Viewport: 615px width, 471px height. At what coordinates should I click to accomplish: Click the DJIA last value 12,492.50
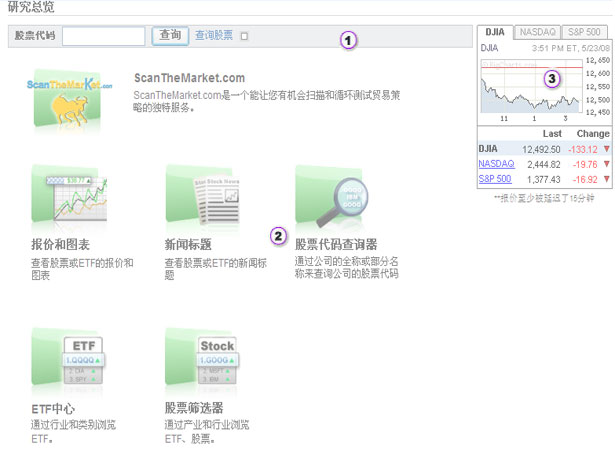[541, 149]
